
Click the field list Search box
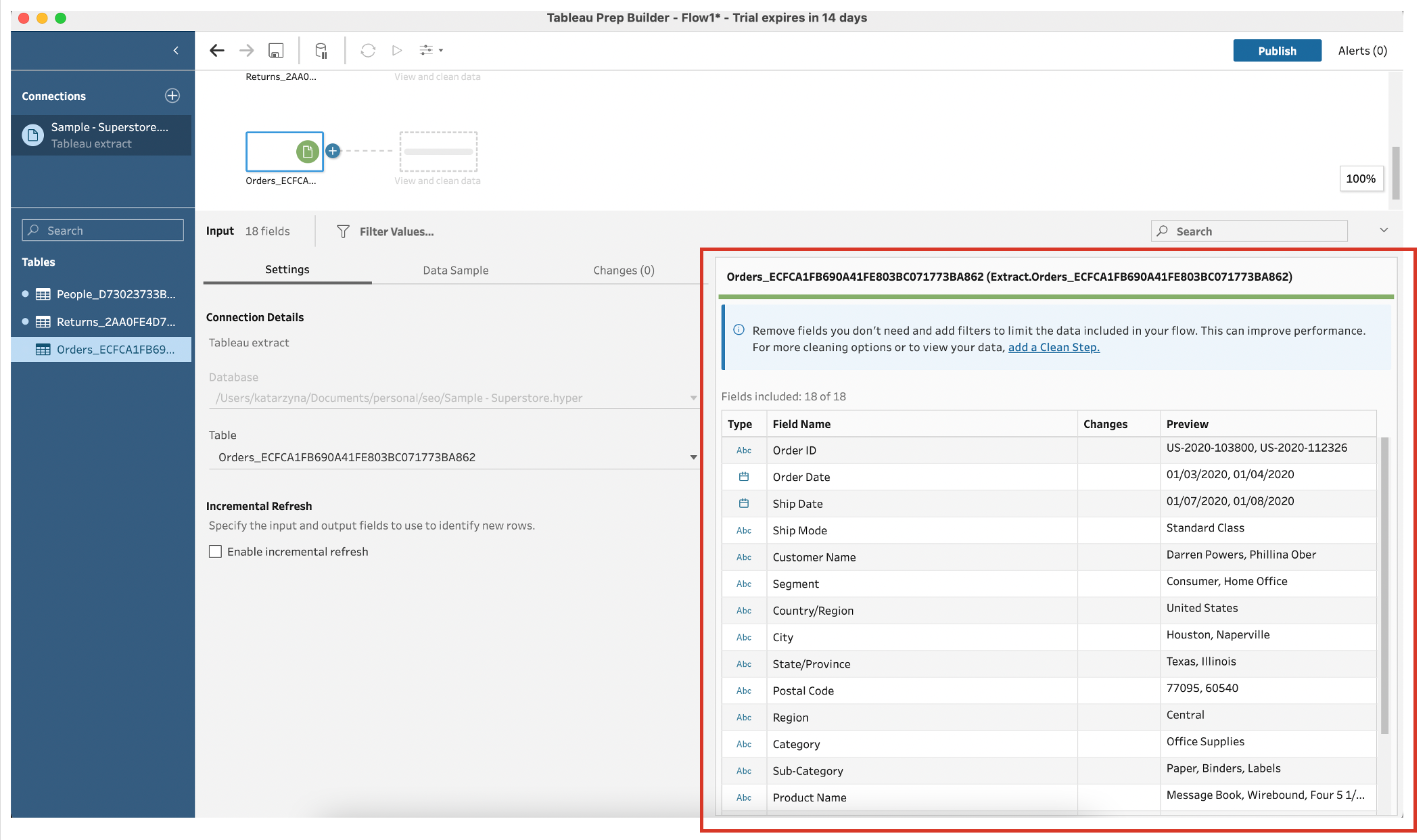(x=1249, y=231)
